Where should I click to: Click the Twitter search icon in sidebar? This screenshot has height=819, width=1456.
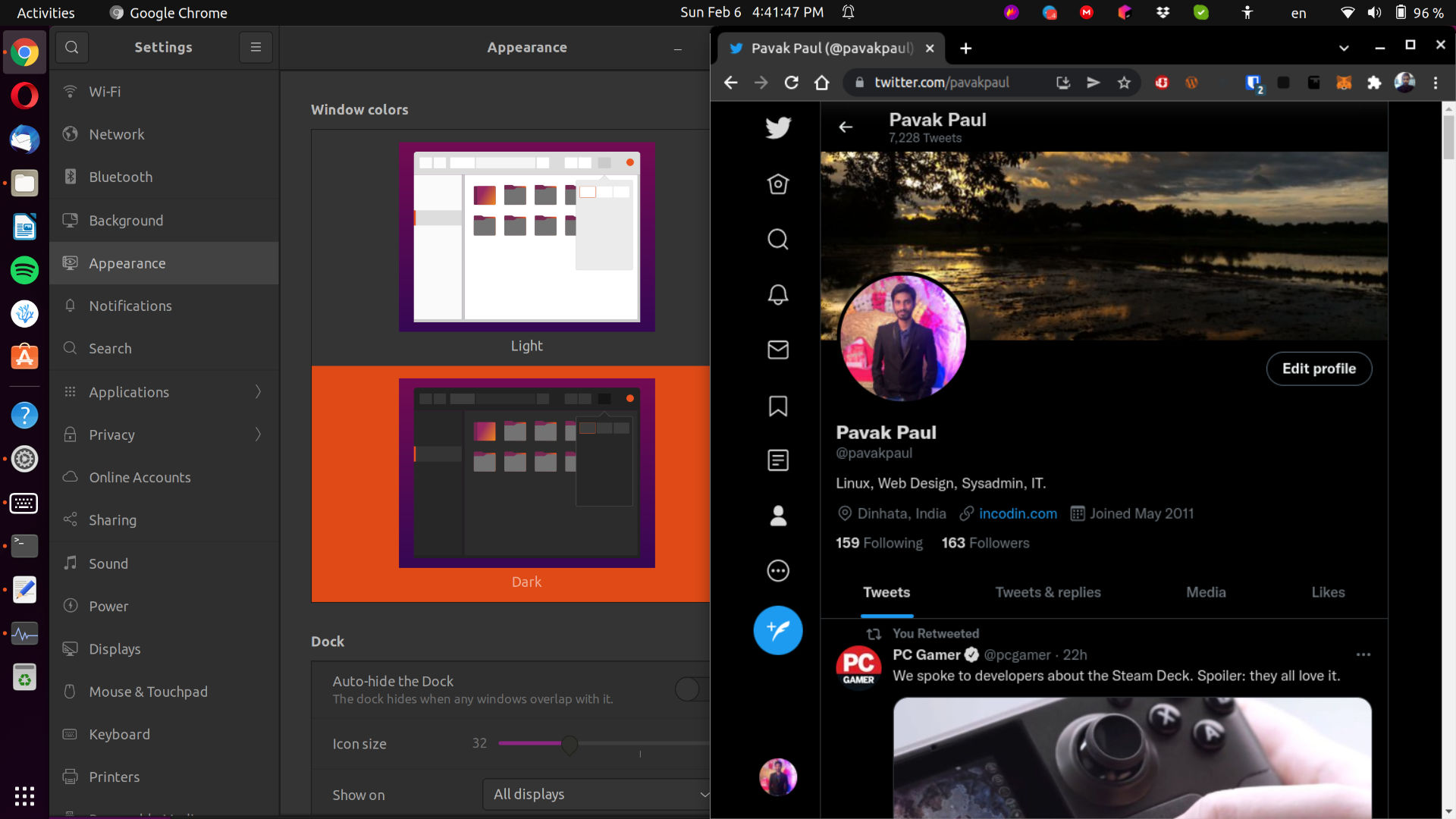pyautogui.click(x=778, y=240)
